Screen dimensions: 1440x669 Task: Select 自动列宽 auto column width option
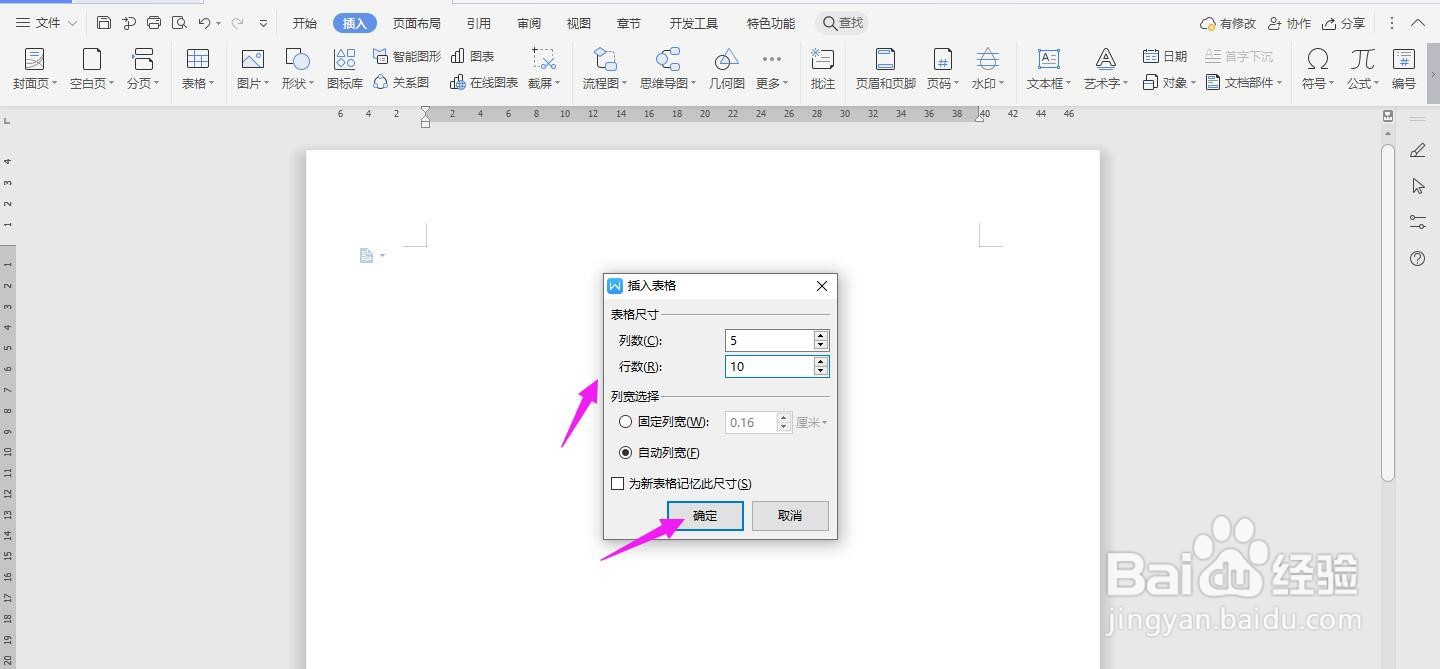point(659,453)
